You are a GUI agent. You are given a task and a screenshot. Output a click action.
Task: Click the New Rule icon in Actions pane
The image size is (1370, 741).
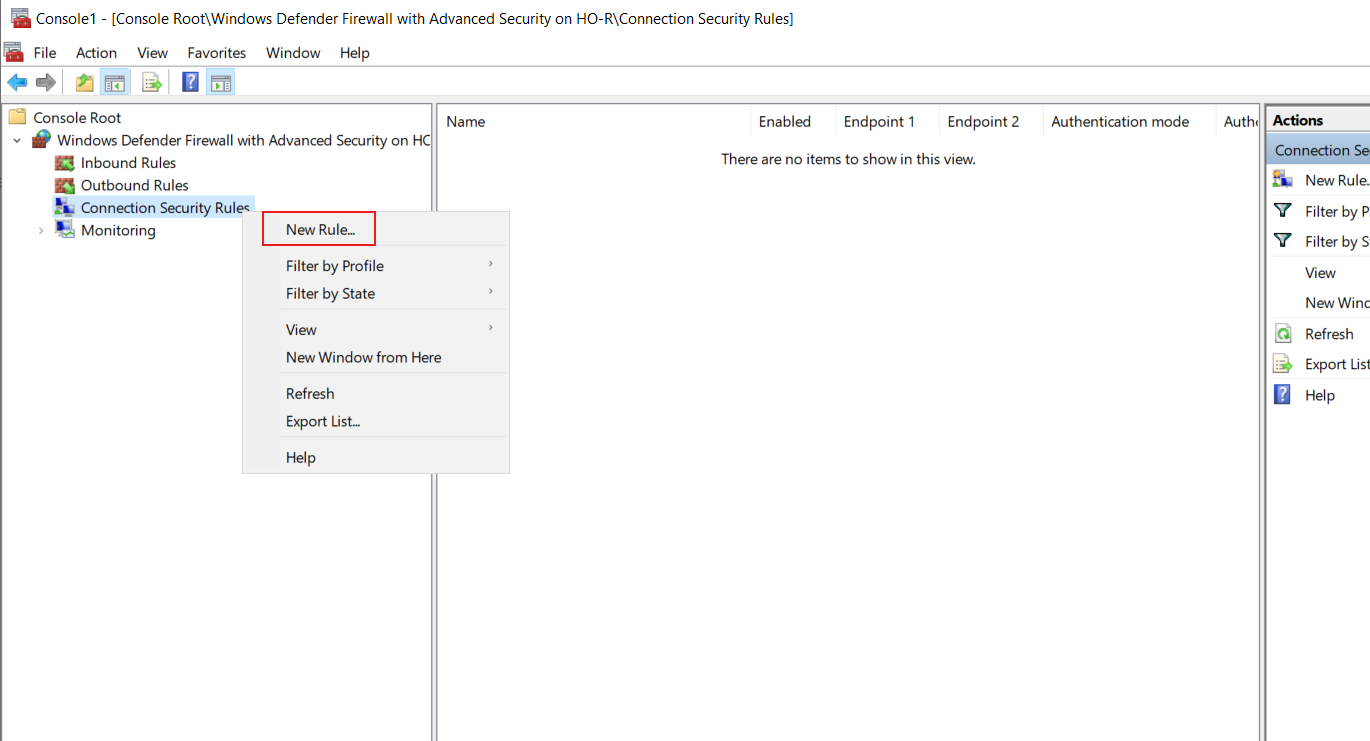[x=1283, y=180]
